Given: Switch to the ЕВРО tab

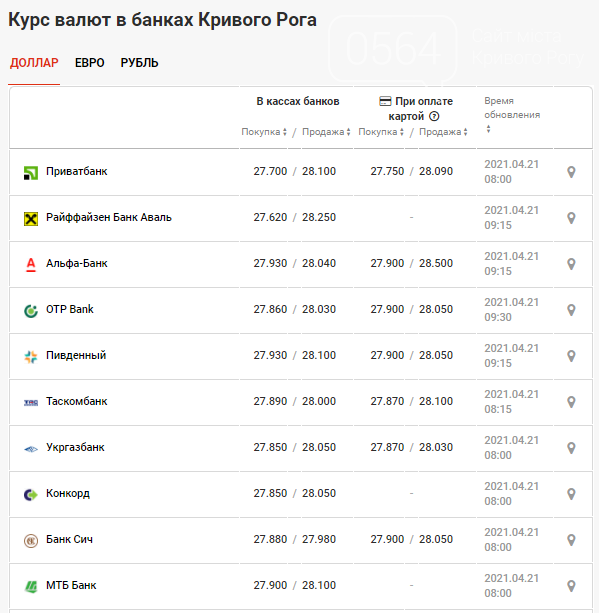Looking at the screenshot, I should tap(90, 63).
